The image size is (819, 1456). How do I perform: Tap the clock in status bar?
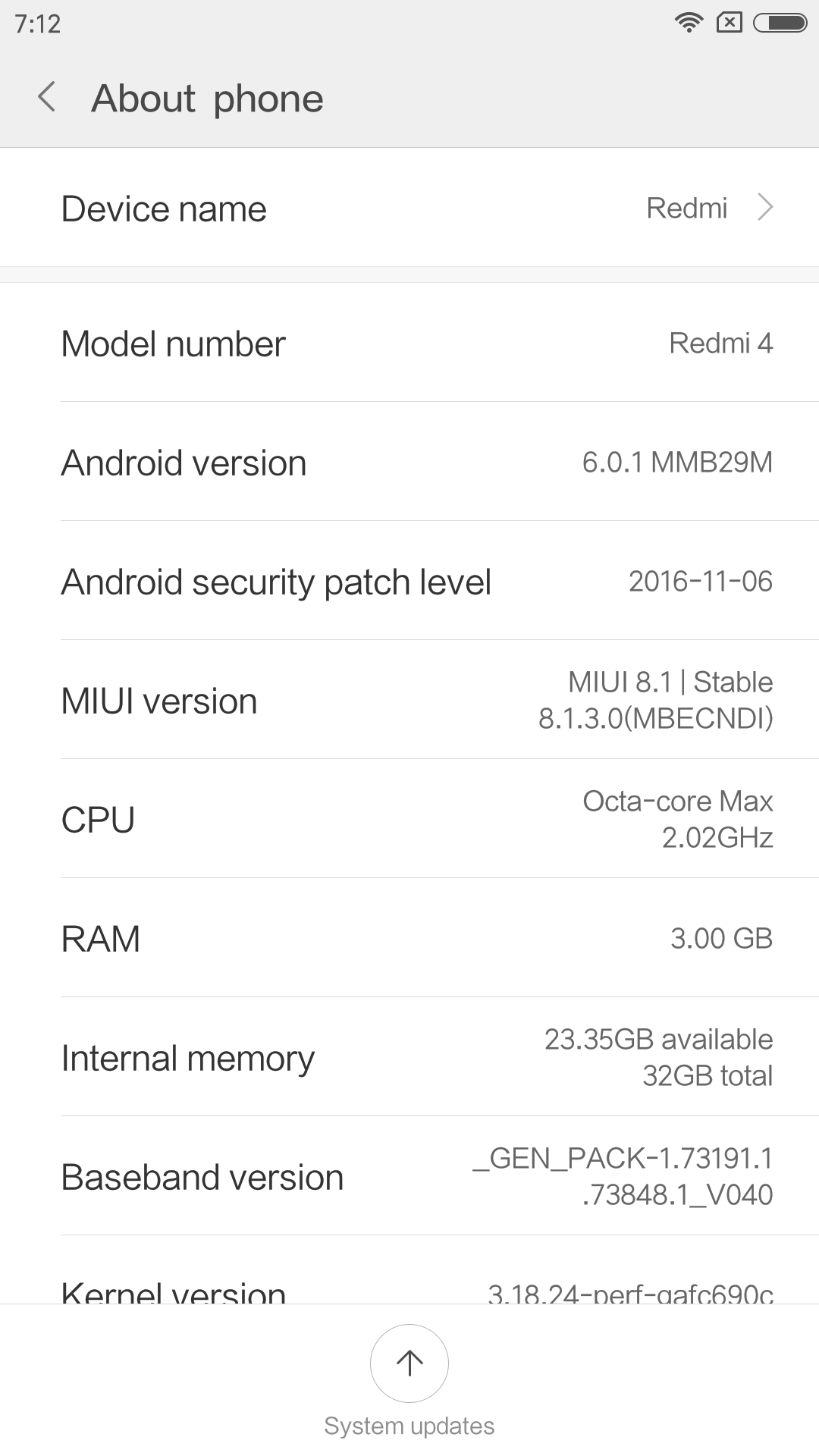[38, 24]
